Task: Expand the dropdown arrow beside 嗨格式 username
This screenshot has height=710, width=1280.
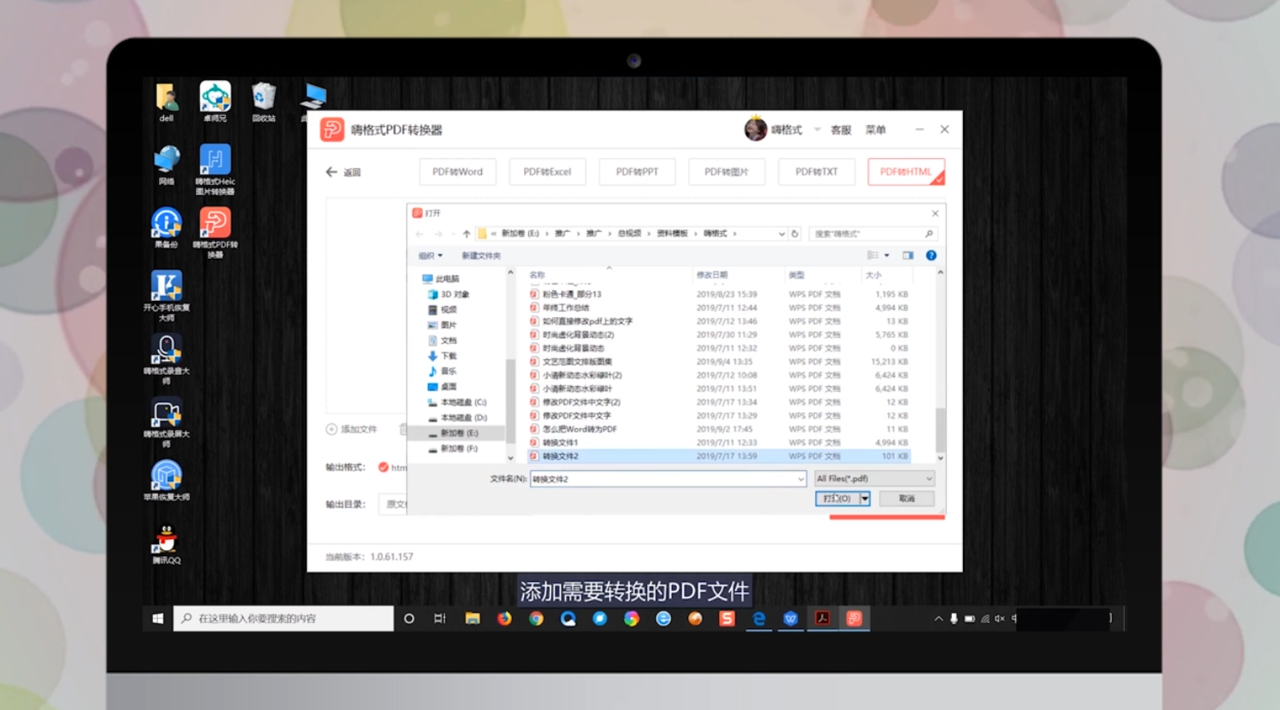Action: point(816,130)
